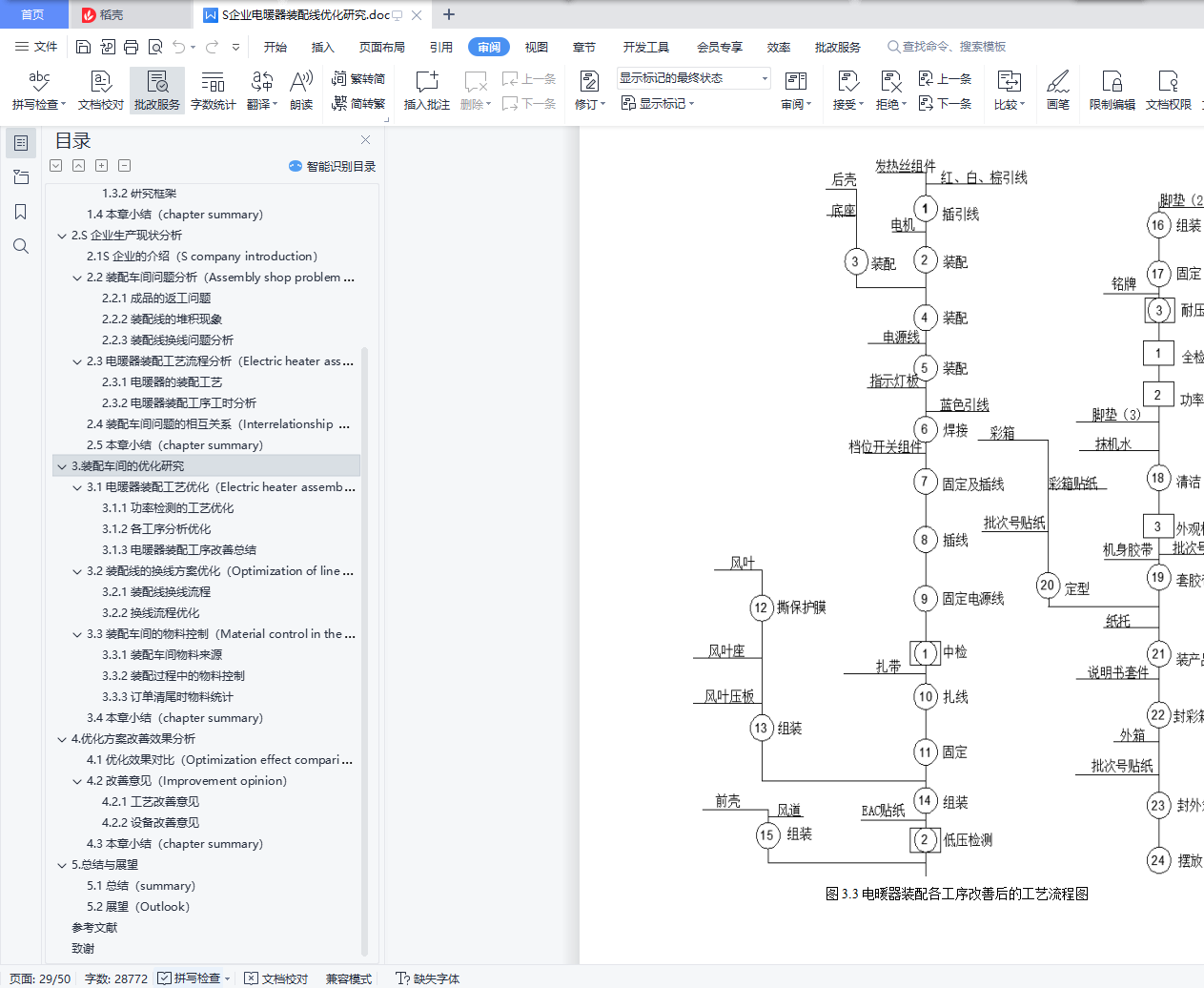Image resolution: width=1204 pixels, height=988 pixels.
Task: Open 限制编辑 restrict editing
Action: point(1112,91)
